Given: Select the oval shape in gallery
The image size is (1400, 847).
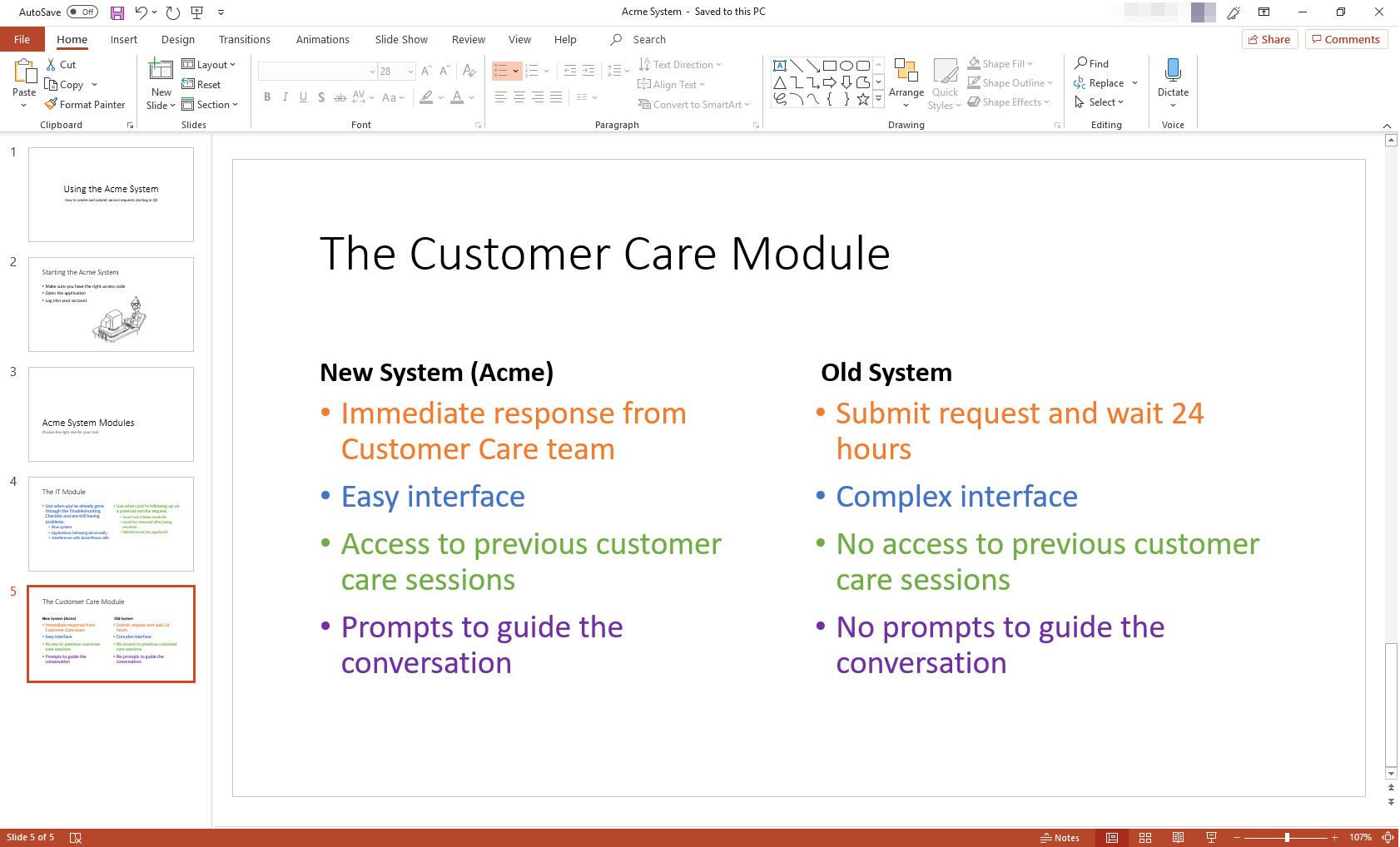Looking at the screenshot, I should [846, 66].
